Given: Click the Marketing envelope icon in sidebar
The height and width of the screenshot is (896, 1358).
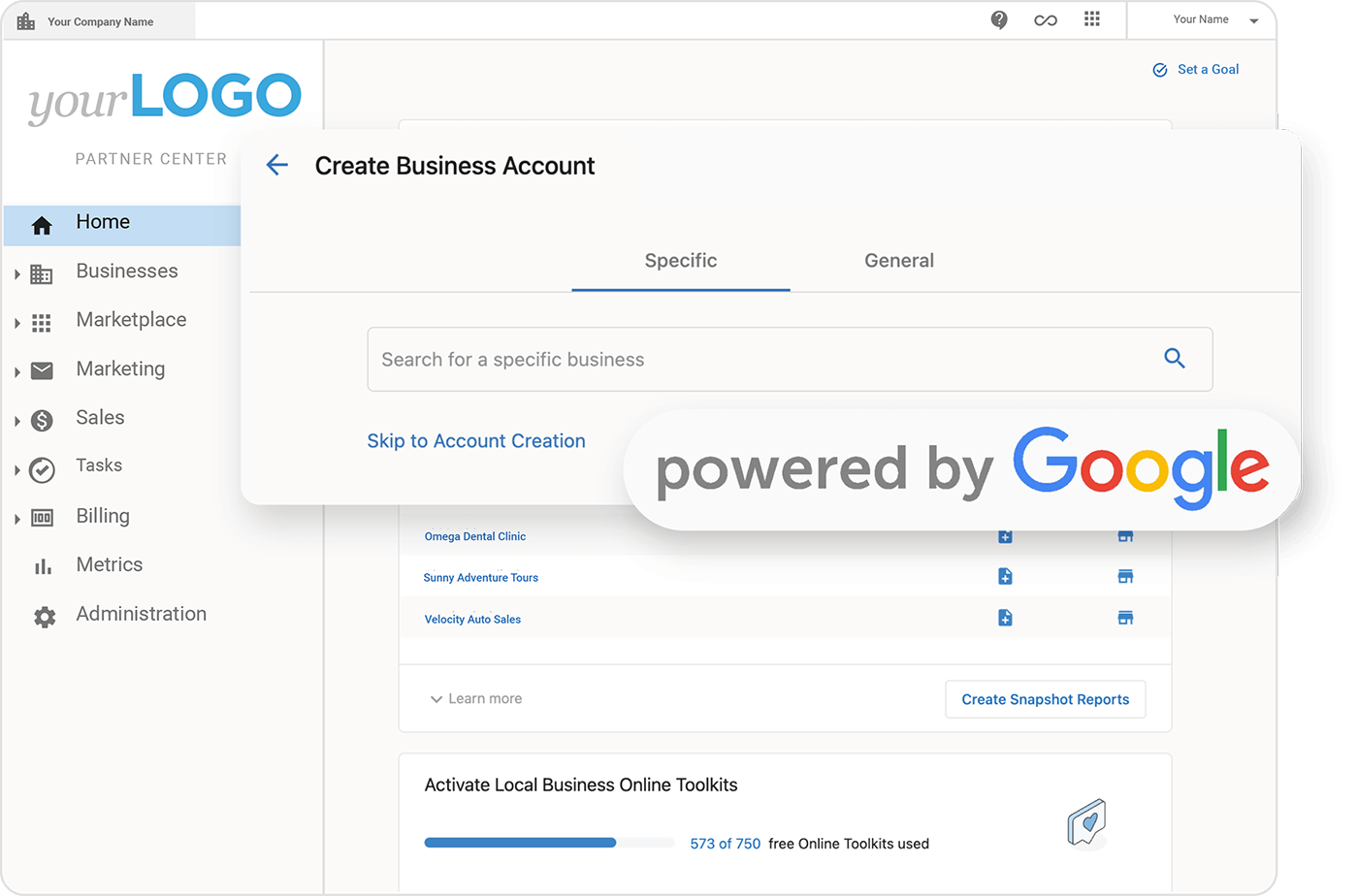Looking at the screenshot, I should tap(42, 370).
